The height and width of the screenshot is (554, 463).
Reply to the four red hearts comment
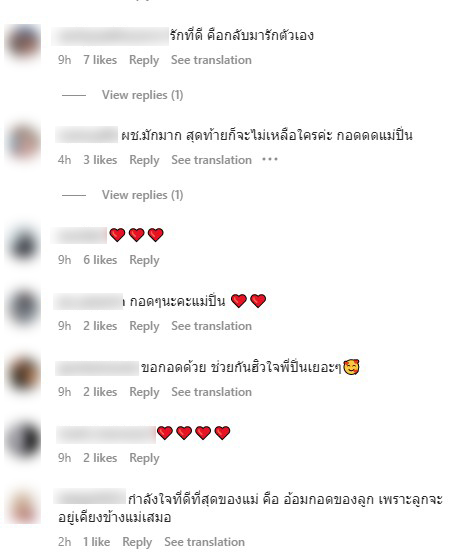(144, 458)
